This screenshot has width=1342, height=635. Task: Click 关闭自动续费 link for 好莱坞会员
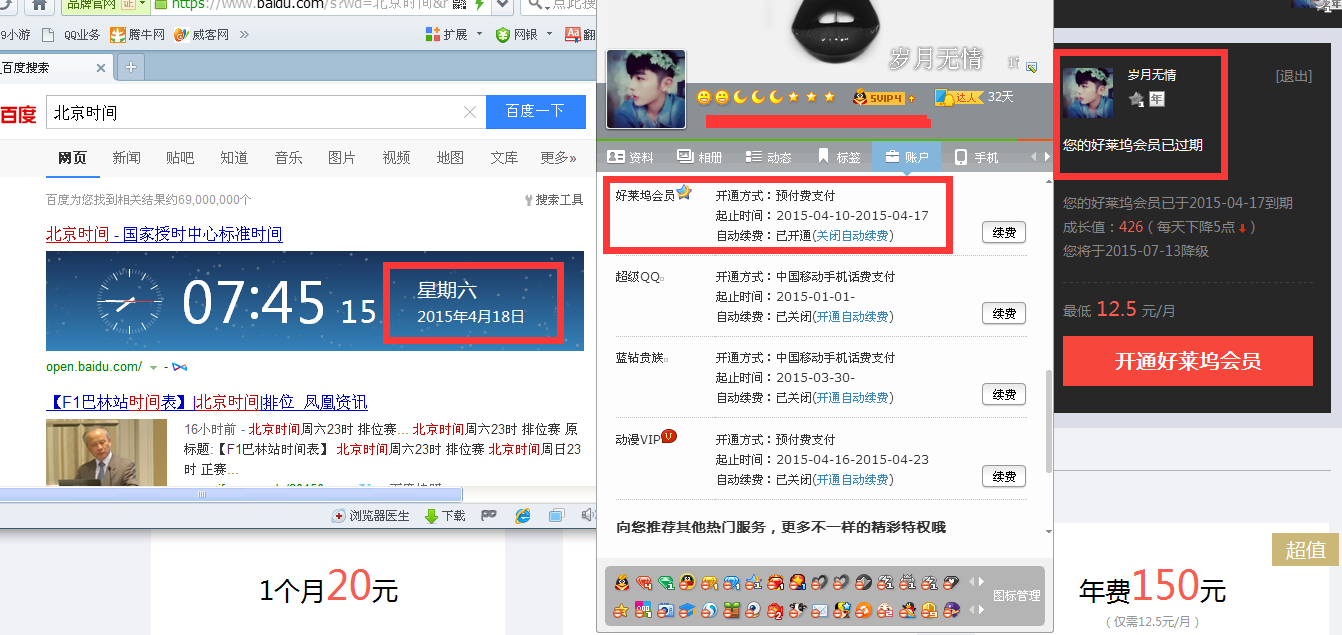[853, 236]
